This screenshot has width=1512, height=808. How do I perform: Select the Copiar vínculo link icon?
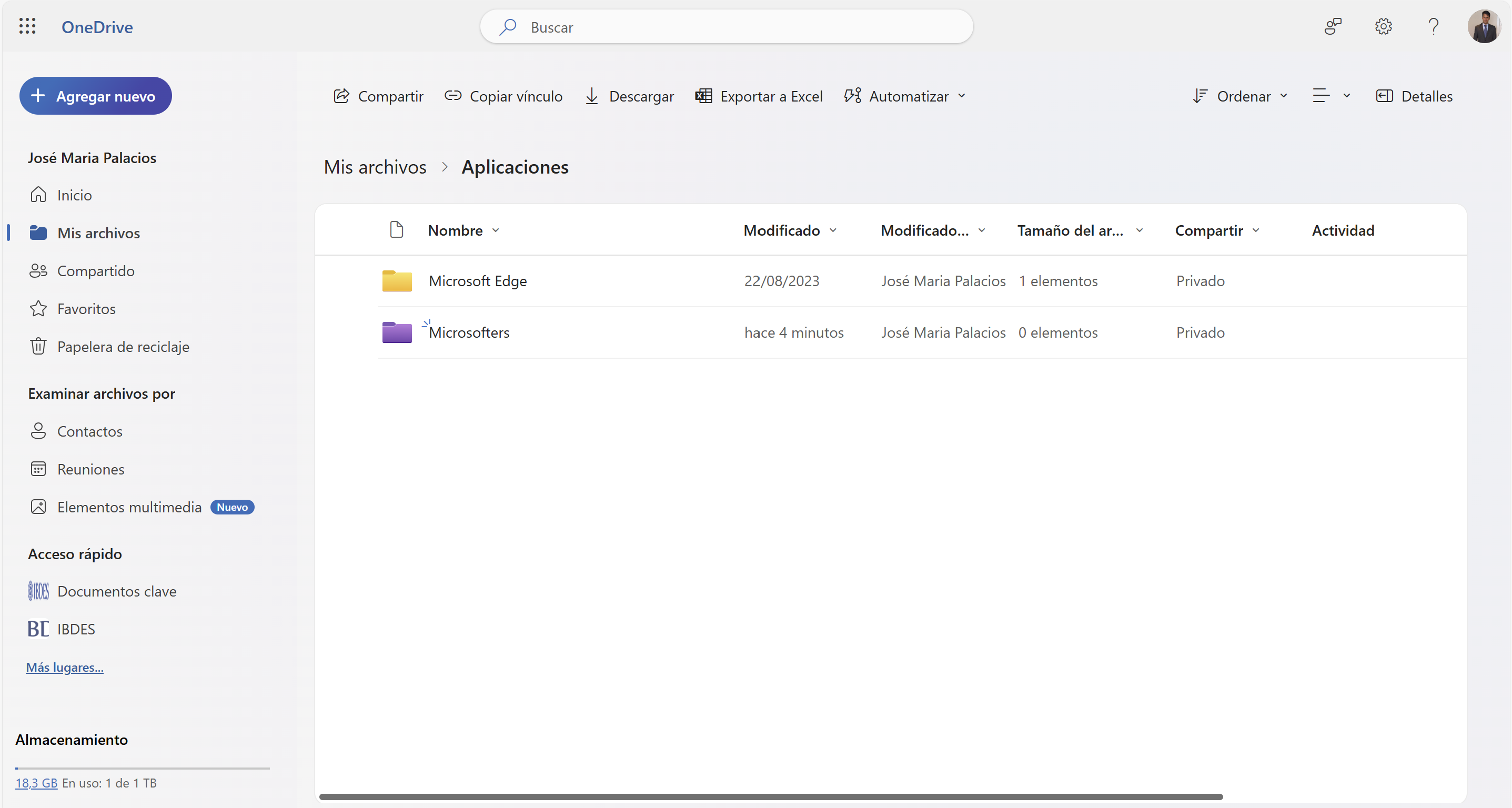tap(452, 96)
